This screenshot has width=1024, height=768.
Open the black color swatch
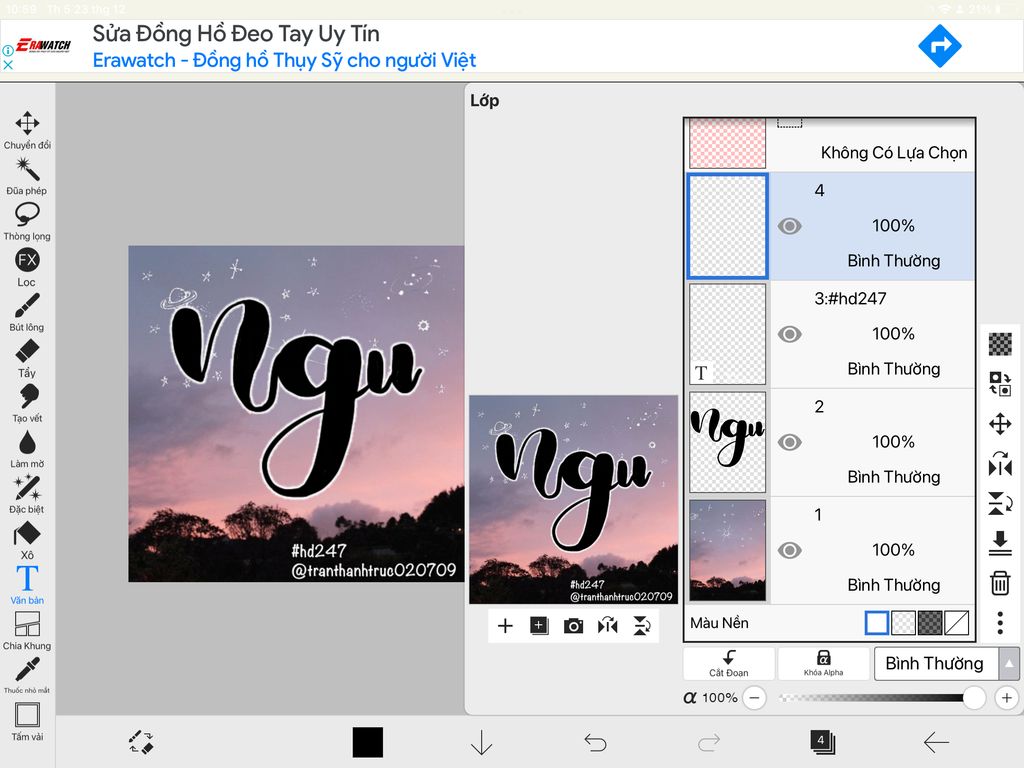click(x=368, y=743)
